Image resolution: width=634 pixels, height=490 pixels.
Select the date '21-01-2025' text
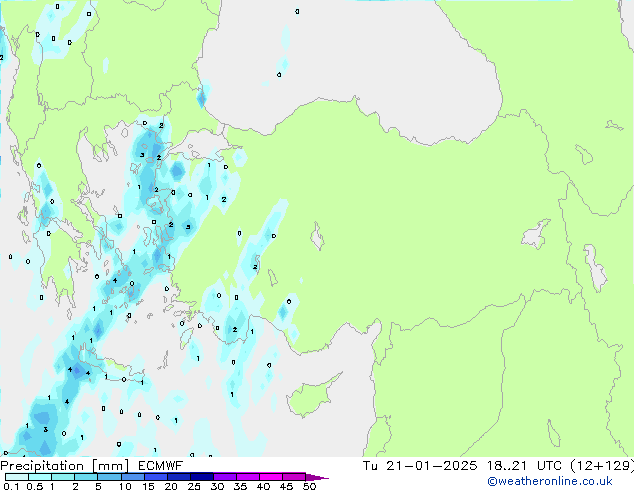[x=431, y=466]
